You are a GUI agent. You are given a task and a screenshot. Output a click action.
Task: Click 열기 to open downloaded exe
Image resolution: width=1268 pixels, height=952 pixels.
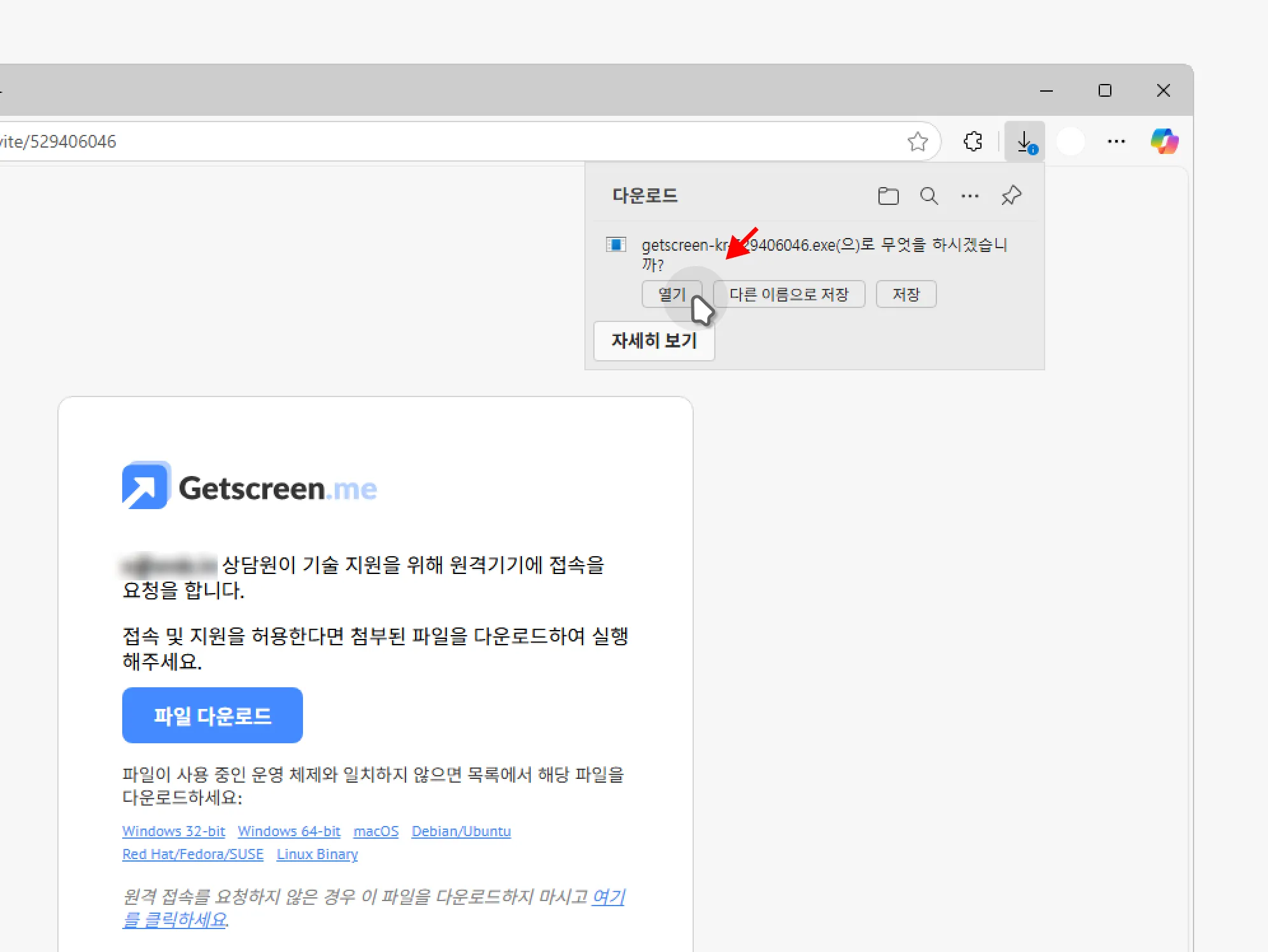click(x=671, y=294)
